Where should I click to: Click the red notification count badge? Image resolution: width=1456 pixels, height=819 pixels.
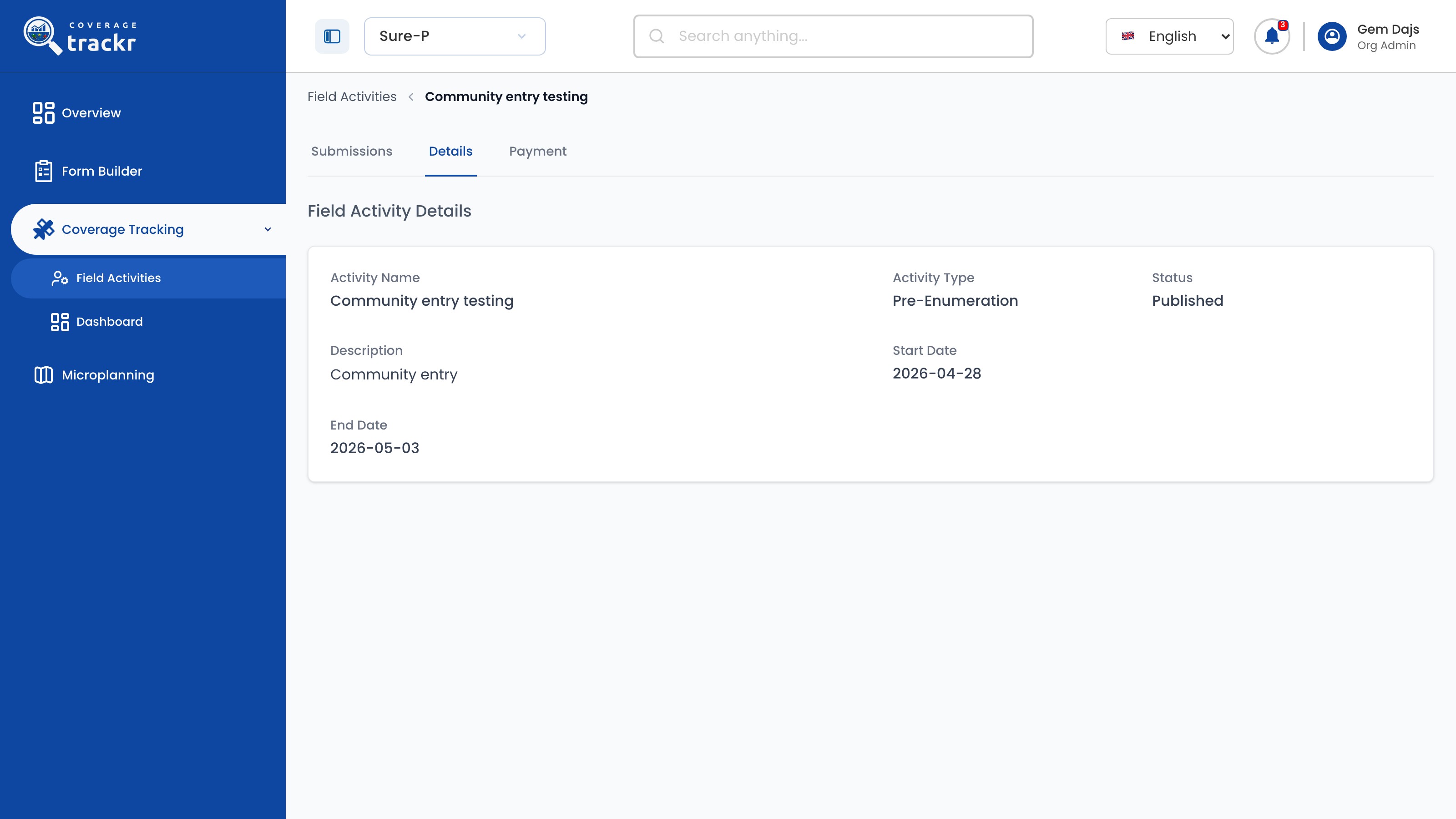(1283, 25)
